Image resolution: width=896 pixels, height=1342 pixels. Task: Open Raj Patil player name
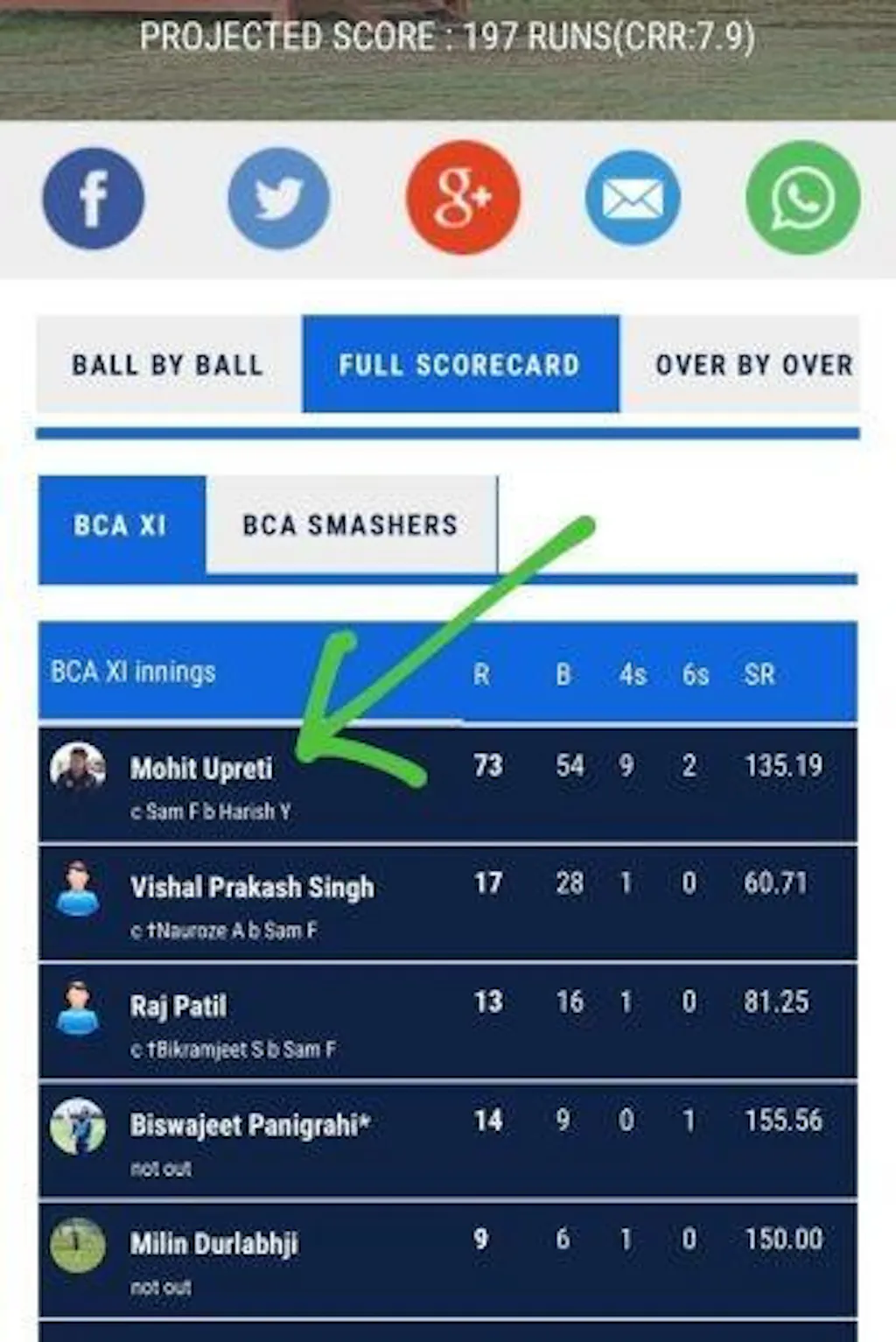(x=178, y=1006)
